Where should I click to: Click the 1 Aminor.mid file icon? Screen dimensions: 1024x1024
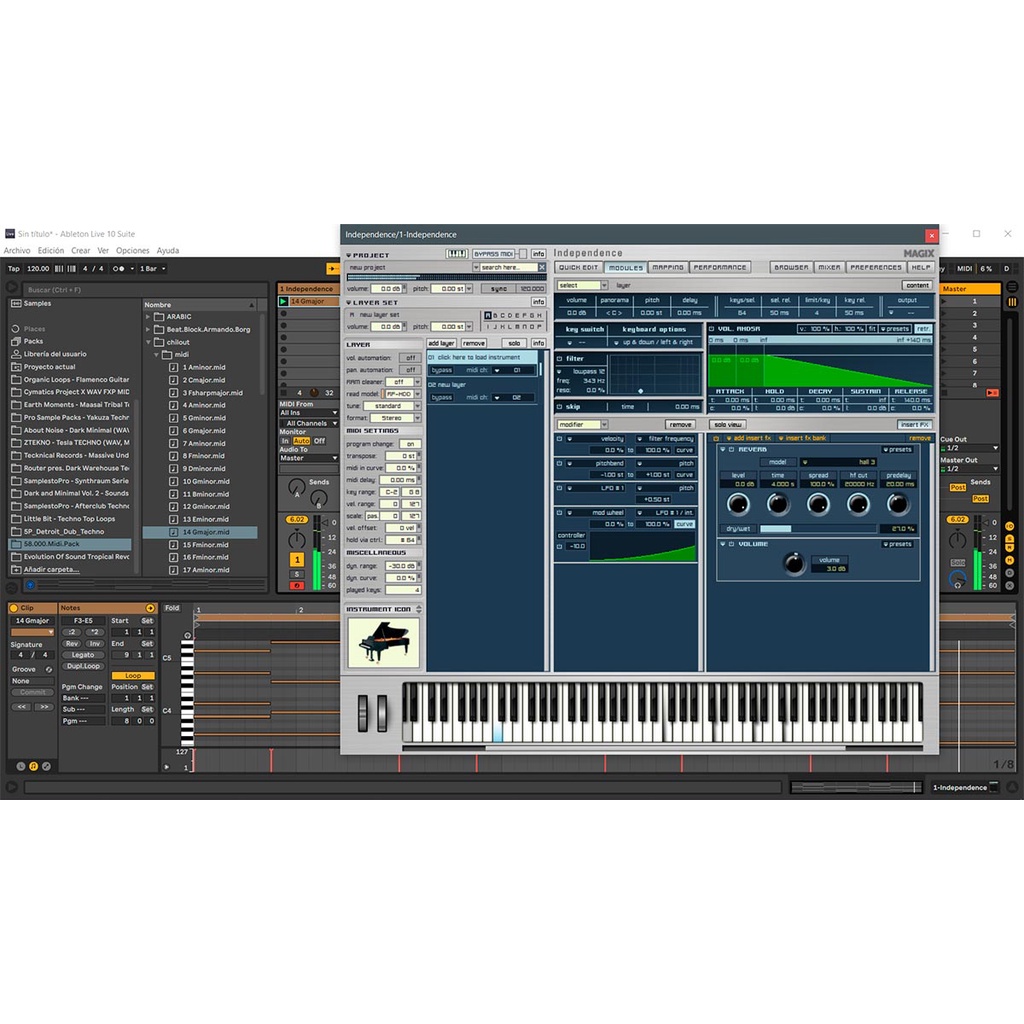(173, 367)
